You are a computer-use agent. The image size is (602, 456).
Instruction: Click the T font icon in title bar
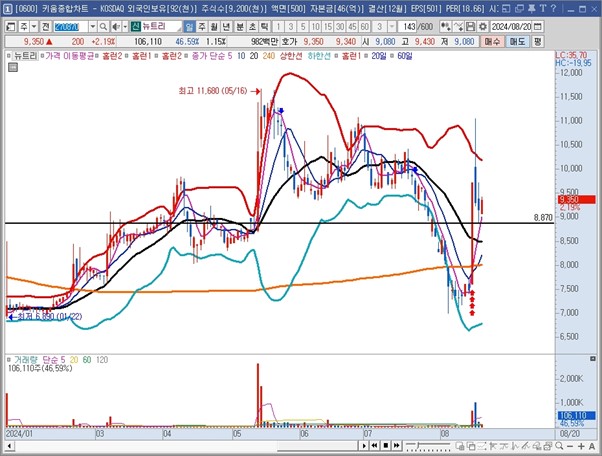tap(543, 8)
